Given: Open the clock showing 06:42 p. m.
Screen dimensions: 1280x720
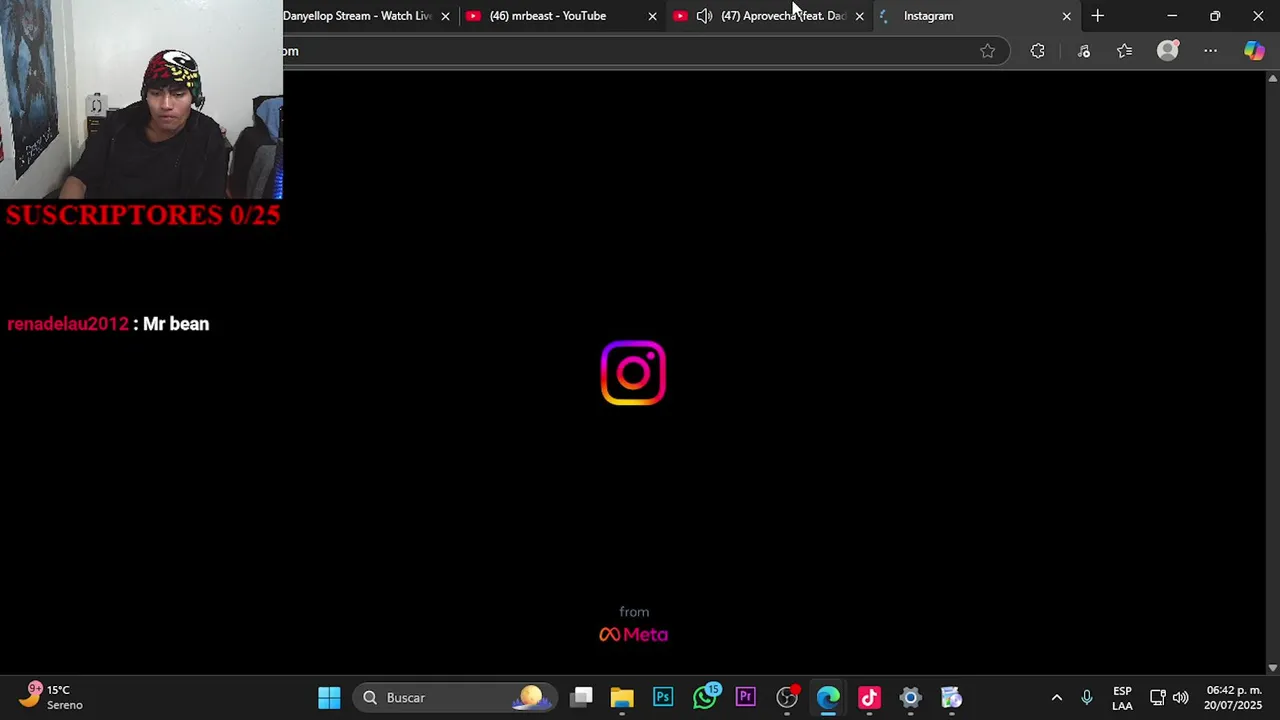Looking at the screenshot, I should 1234,697.
